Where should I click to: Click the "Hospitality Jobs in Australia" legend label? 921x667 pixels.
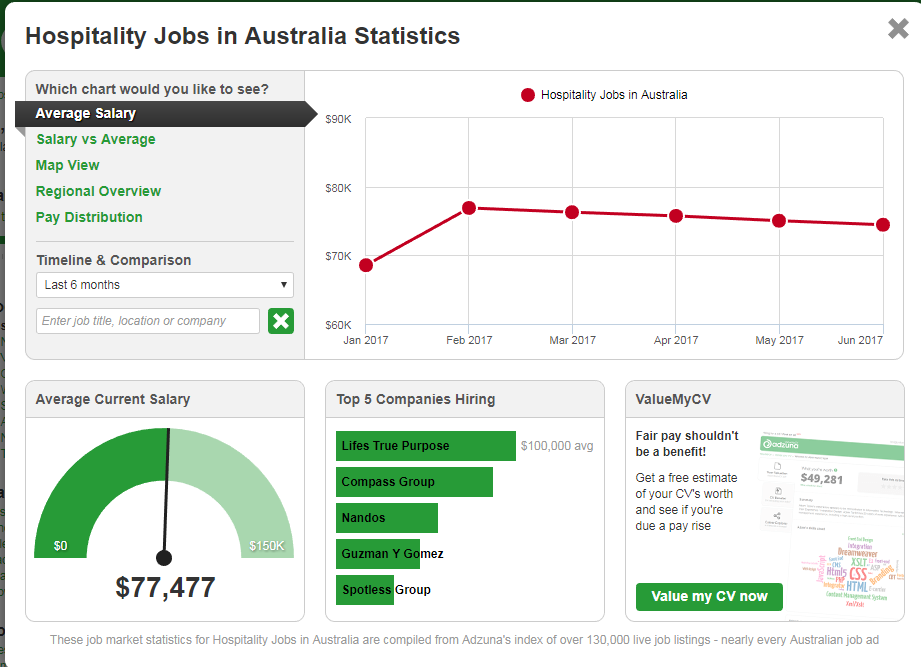click(x=614, y=95)
